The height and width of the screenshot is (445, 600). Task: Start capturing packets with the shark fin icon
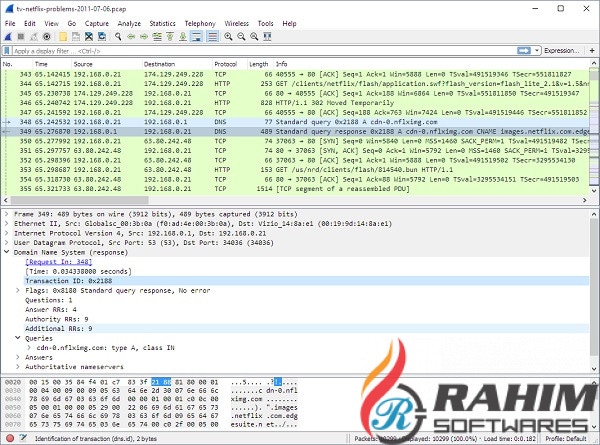pos(8,37)
